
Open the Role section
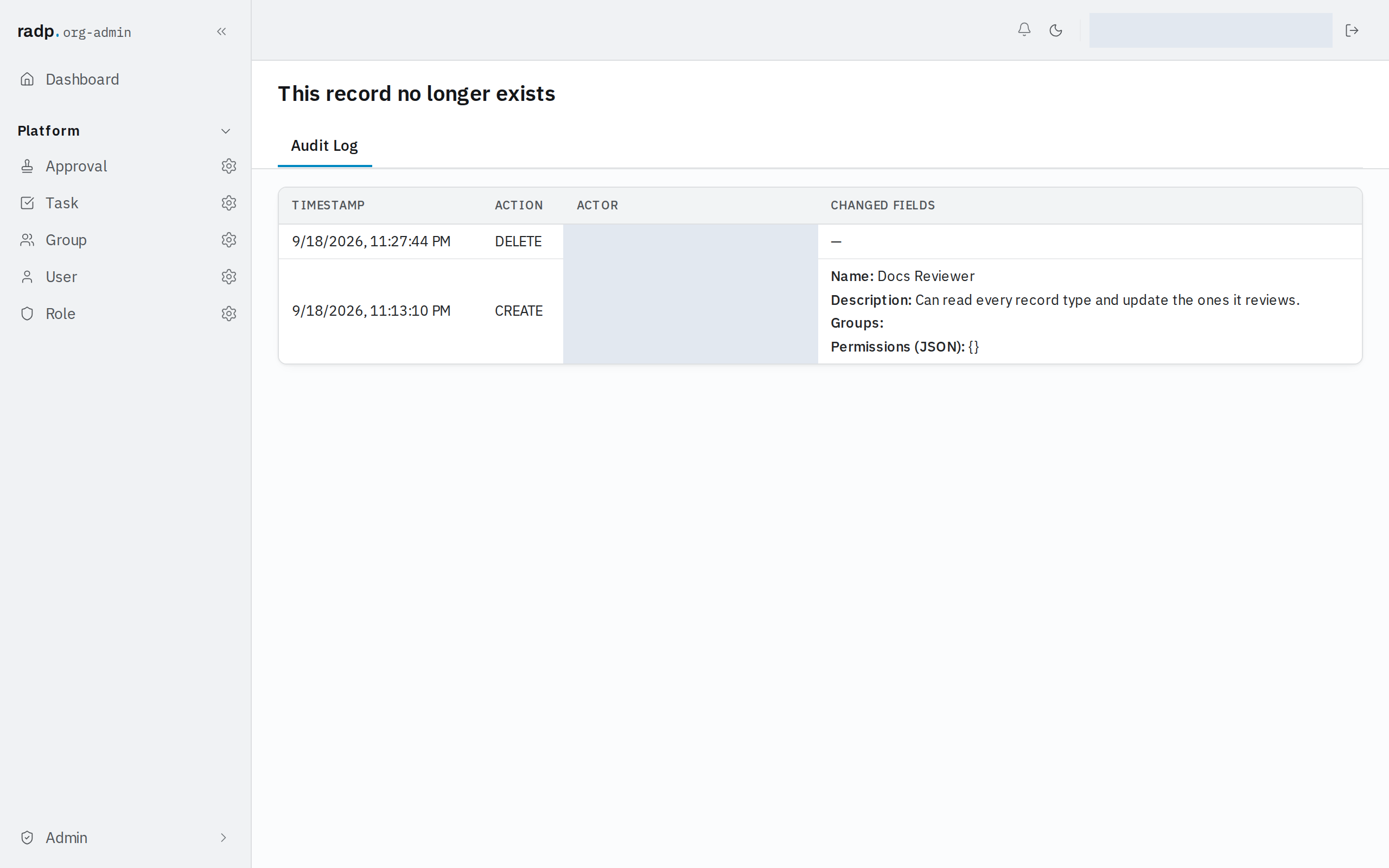[x=60, y=314]
